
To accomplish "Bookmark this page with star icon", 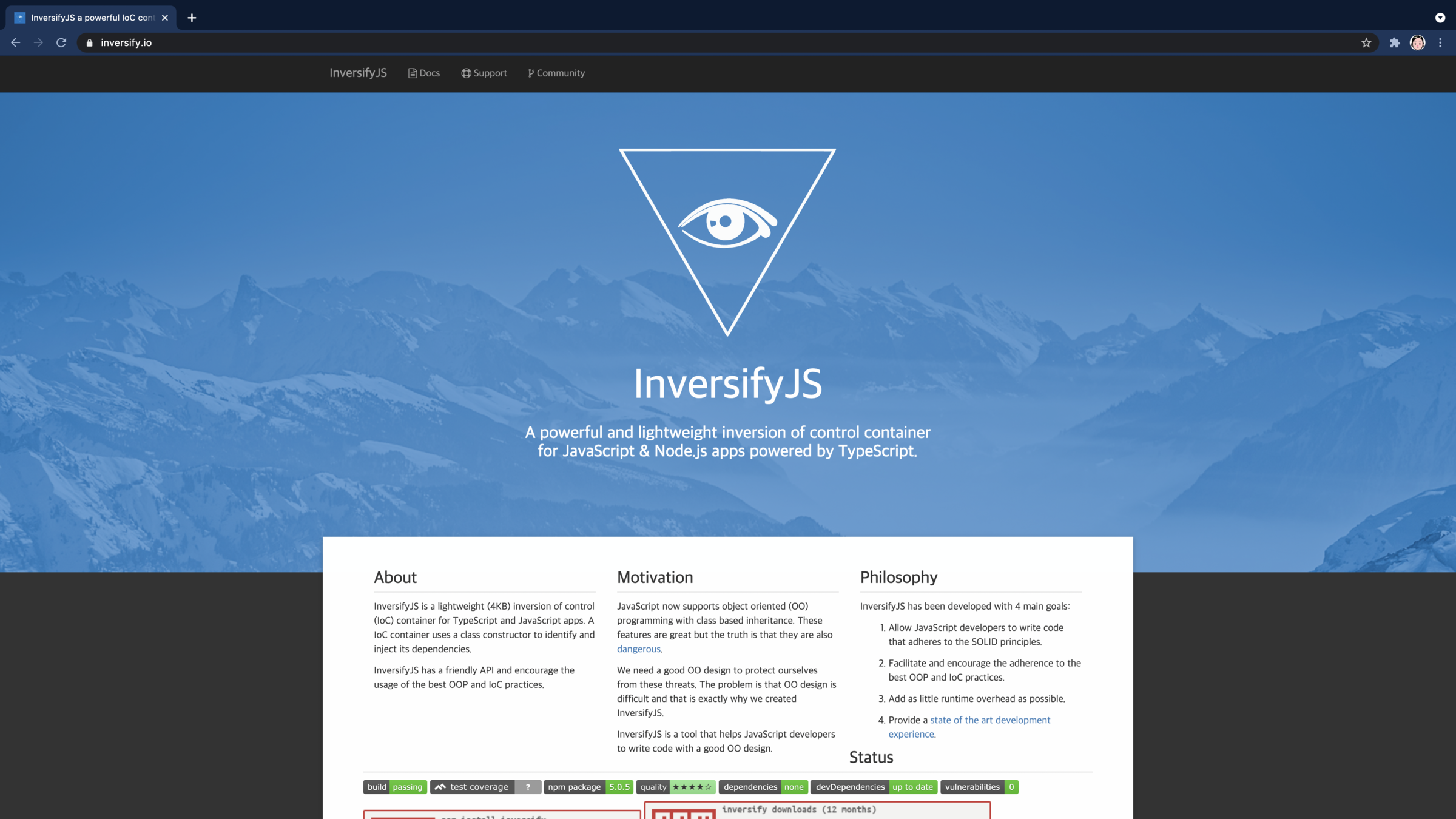I will pyautogui.click(x=1366, y=42).
